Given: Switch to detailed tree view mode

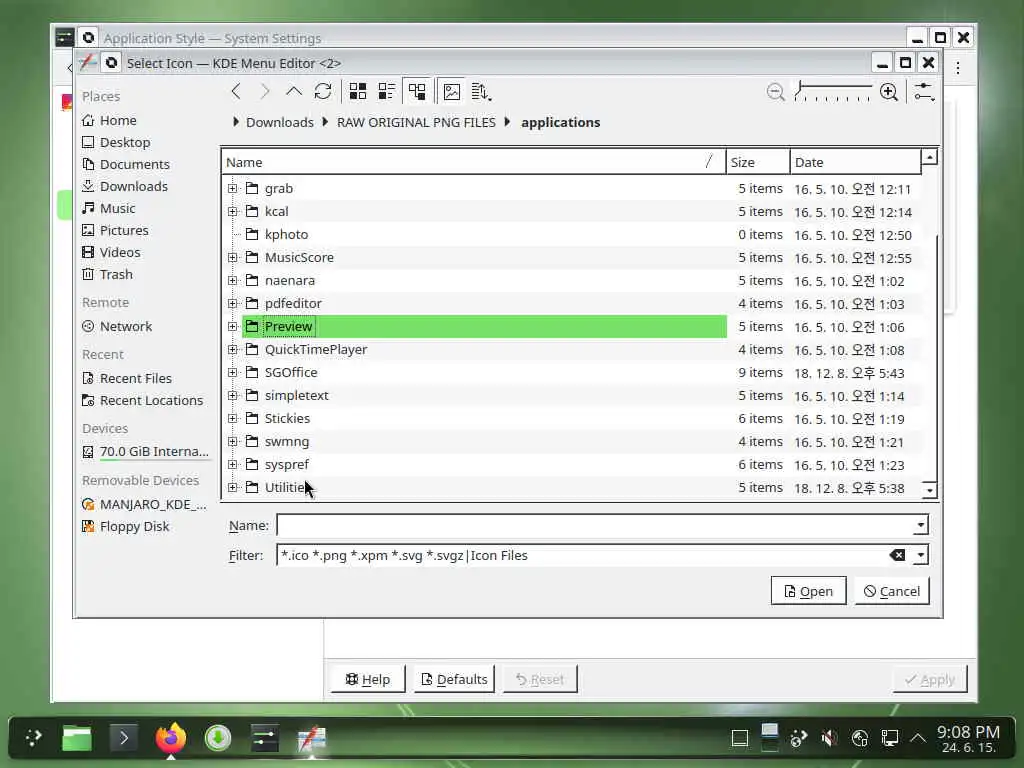Looking at the screenshot, I should coord(417,91).
